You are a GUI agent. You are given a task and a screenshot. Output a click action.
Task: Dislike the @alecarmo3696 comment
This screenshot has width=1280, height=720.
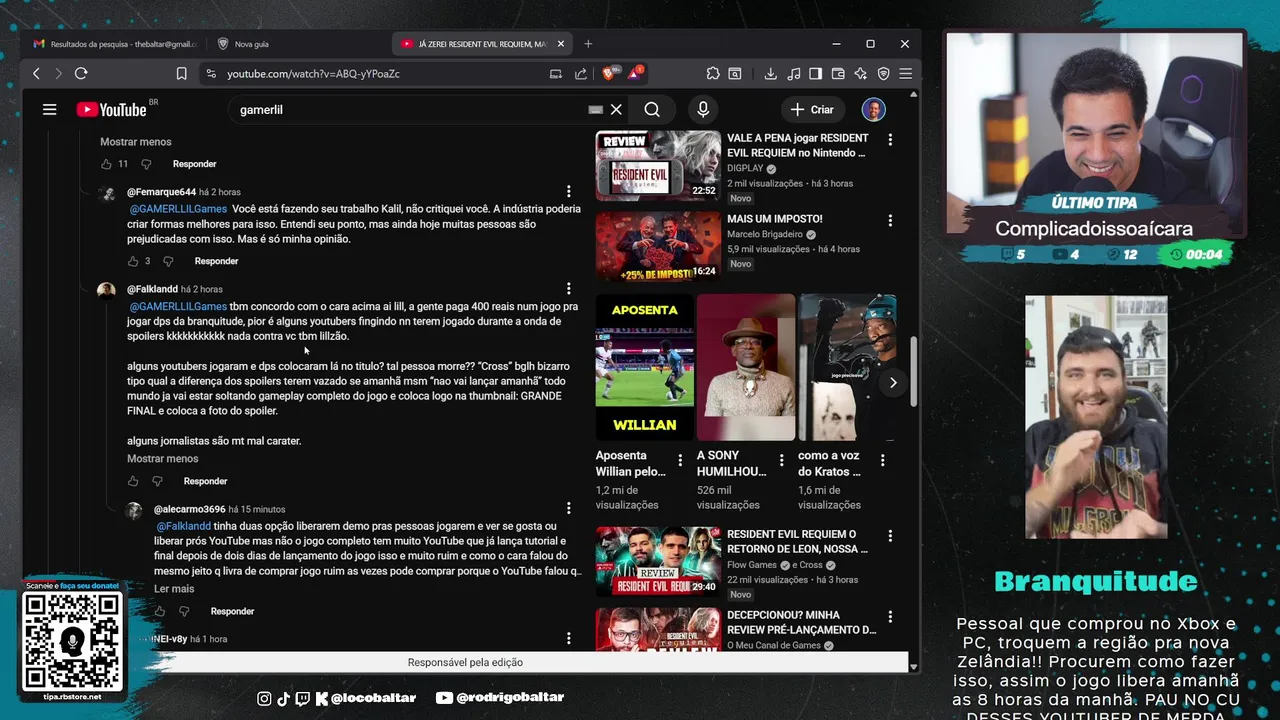pyautogui.click(x=184, y=611)
